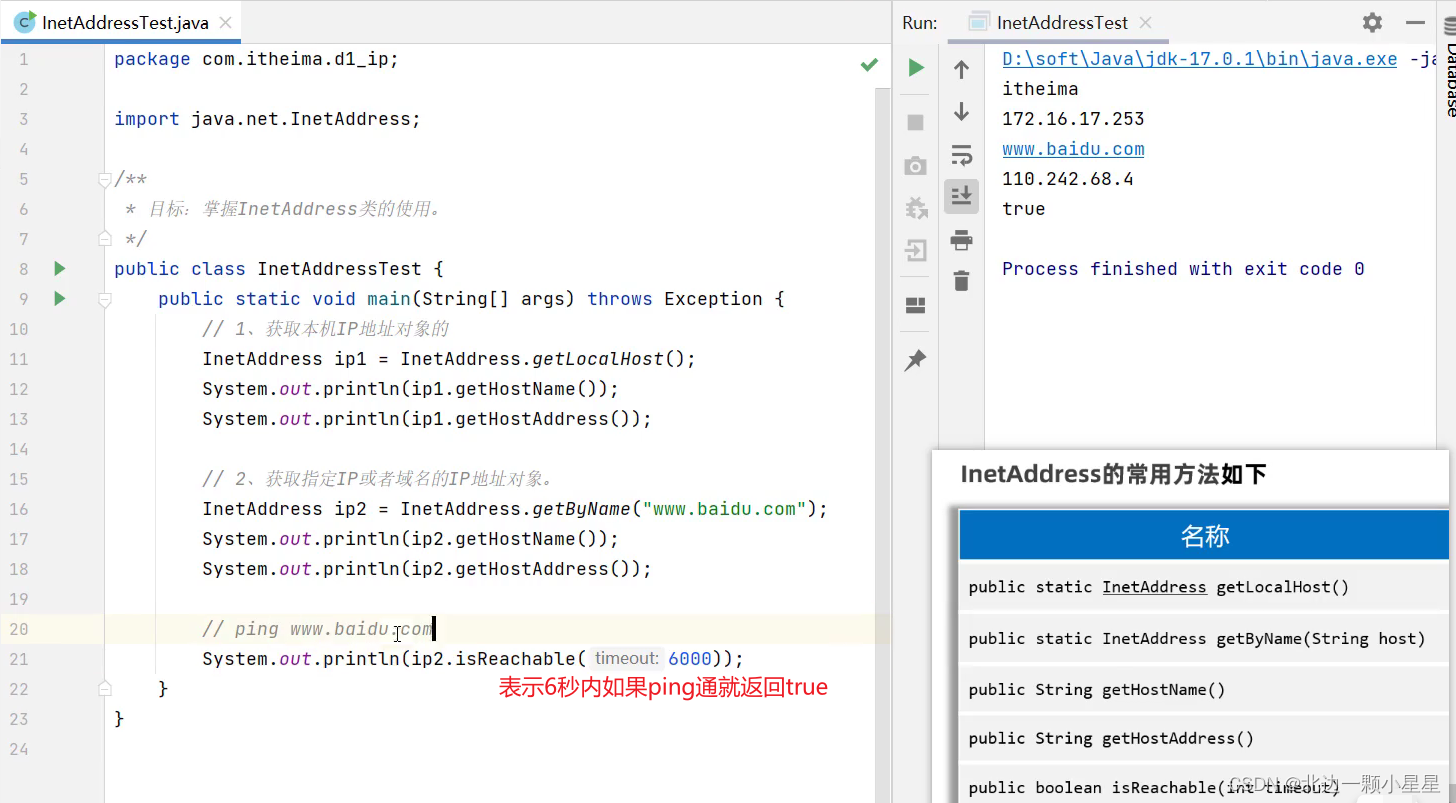Click the green inspection checkmark indicator
This screenshot has width=1456, height=803.
(869, 65)
